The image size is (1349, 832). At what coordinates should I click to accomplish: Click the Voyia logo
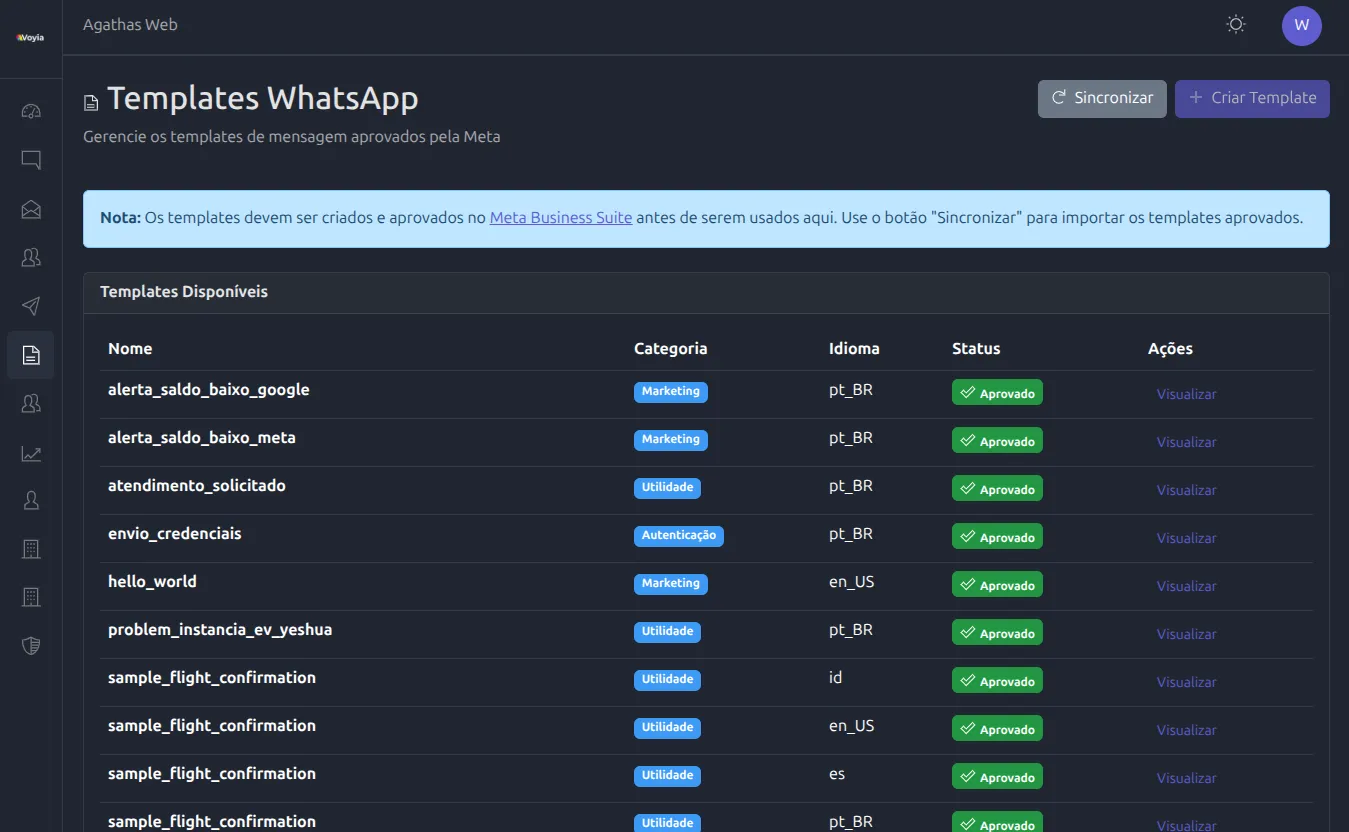[31, 38]
